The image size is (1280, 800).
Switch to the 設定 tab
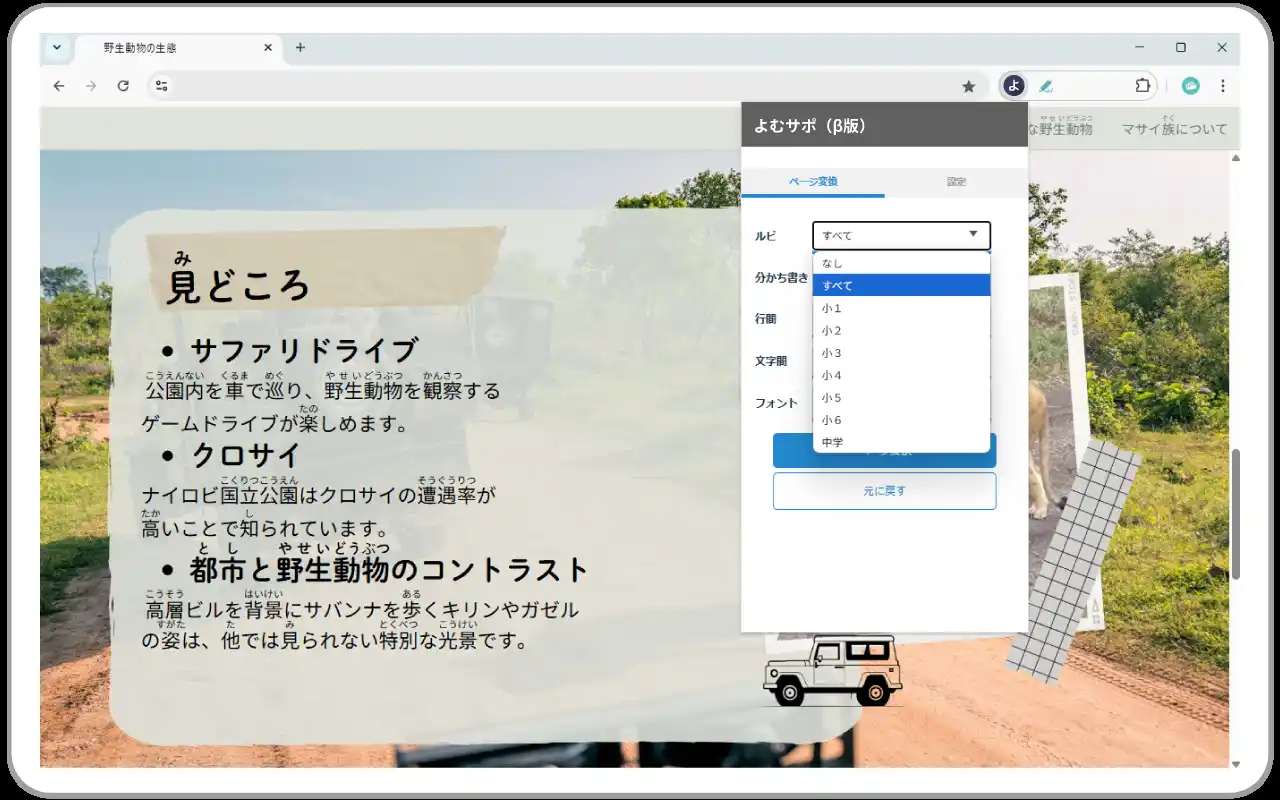[x=956, y=182]
